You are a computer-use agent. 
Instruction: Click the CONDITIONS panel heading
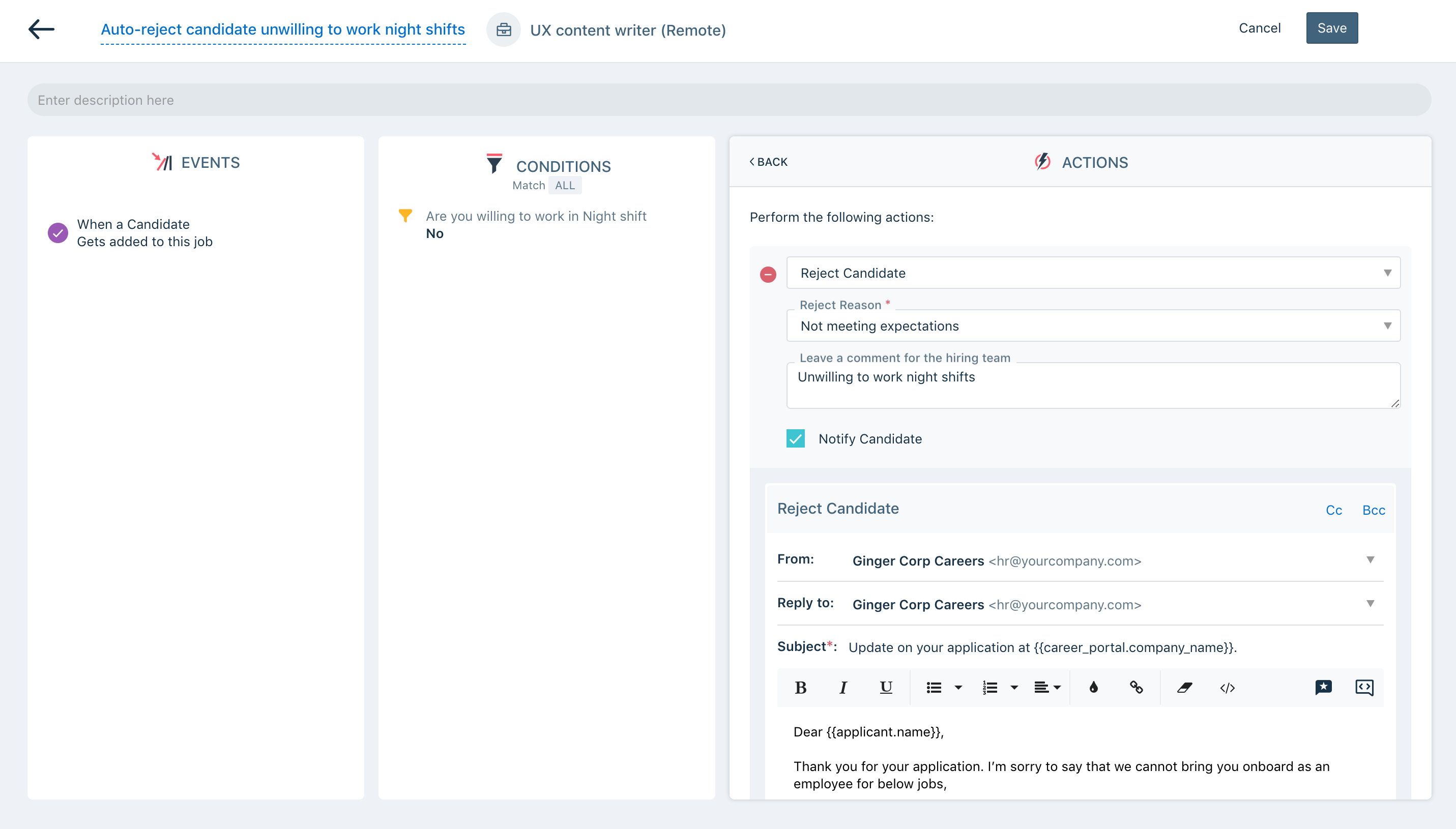563,166
